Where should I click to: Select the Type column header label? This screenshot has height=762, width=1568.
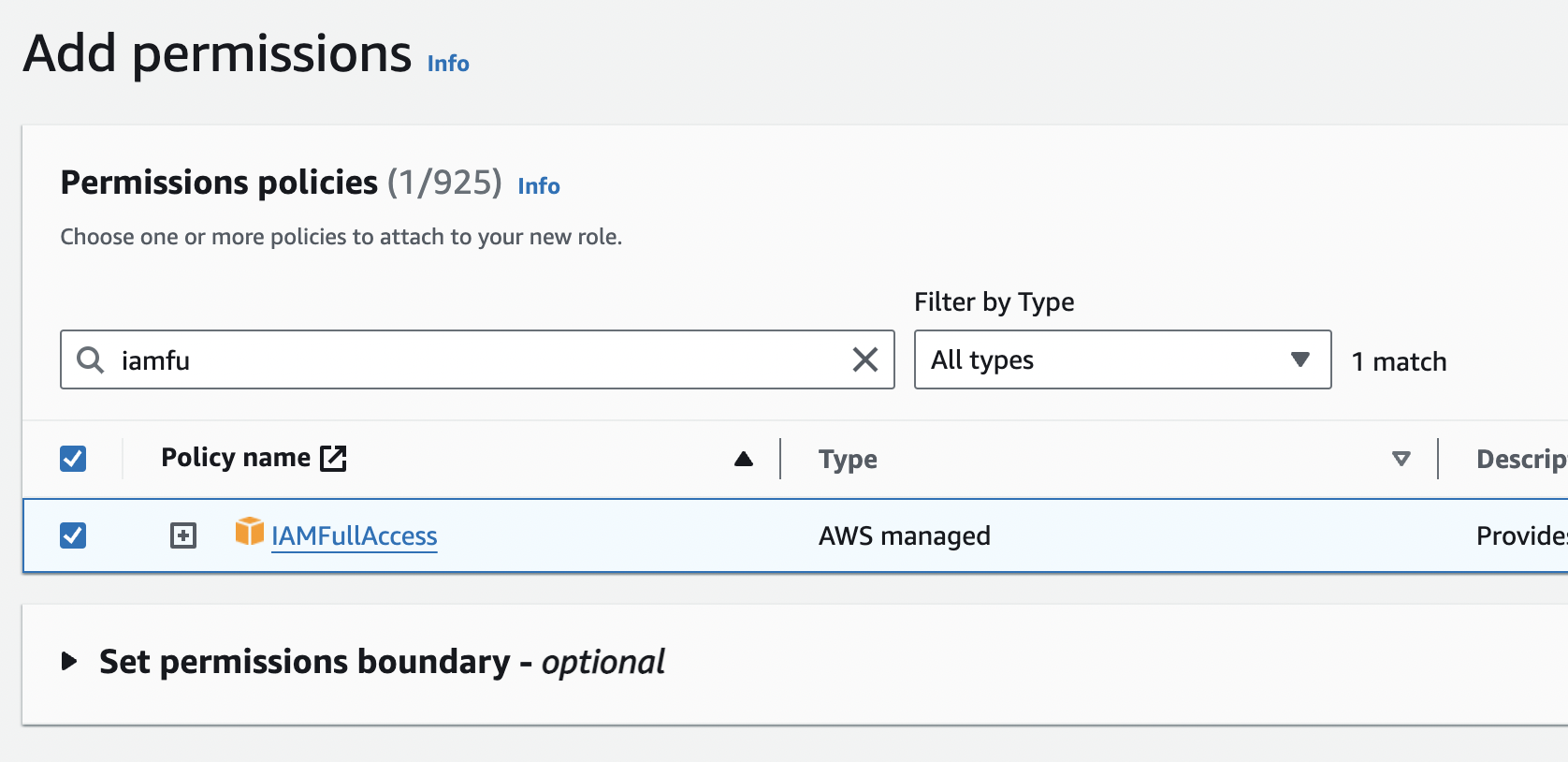(x=848, y=460)
